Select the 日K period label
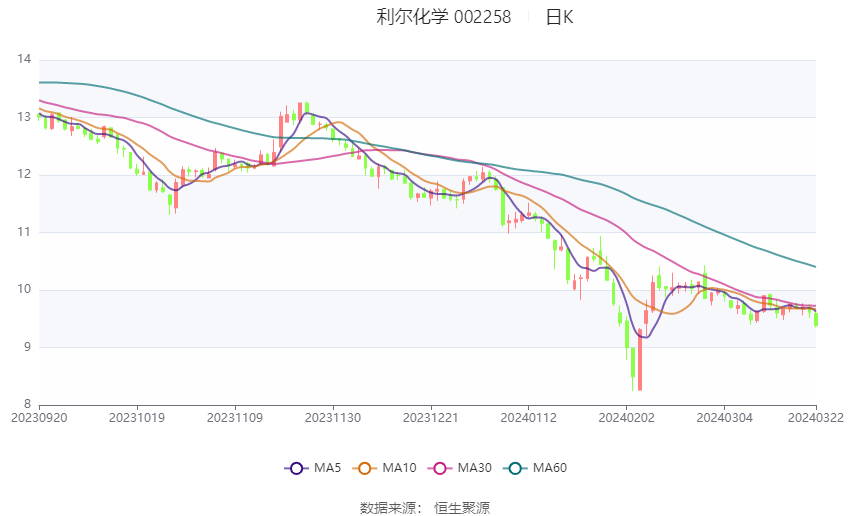 coord(559,17)
